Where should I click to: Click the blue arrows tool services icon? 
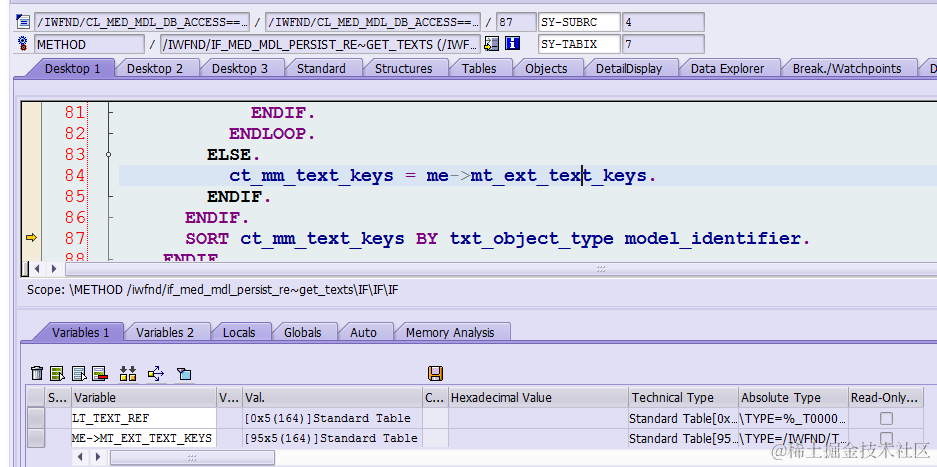(x=155, y=374)
